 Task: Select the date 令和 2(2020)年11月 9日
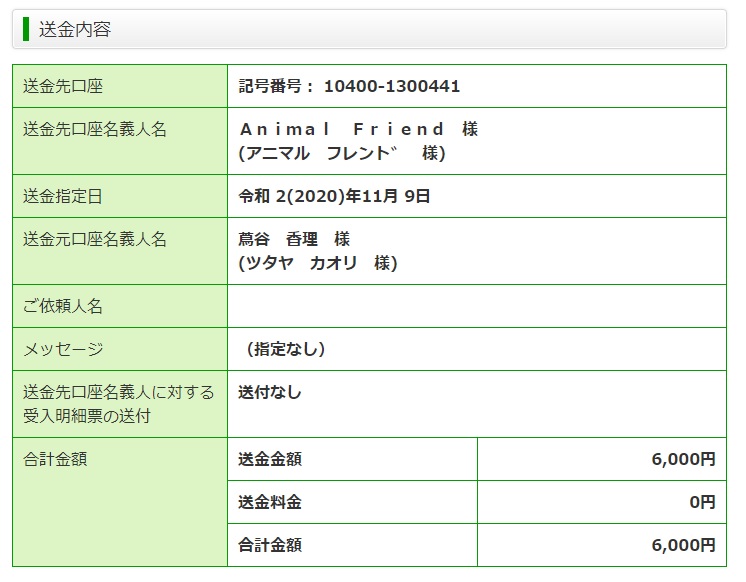335,196
